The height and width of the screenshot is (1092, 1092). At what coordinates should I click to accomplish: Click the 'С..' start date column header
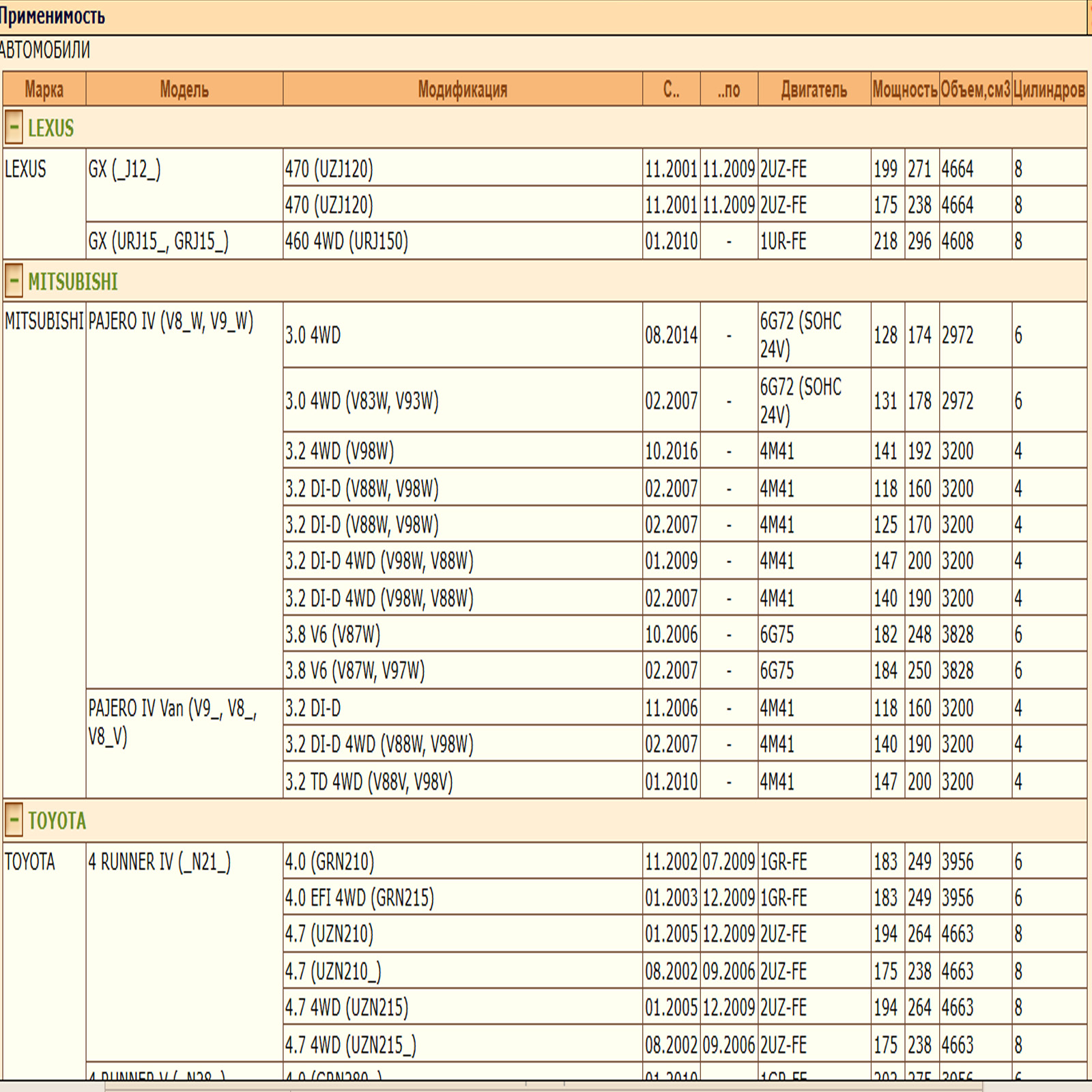click(x=671, y=89)
